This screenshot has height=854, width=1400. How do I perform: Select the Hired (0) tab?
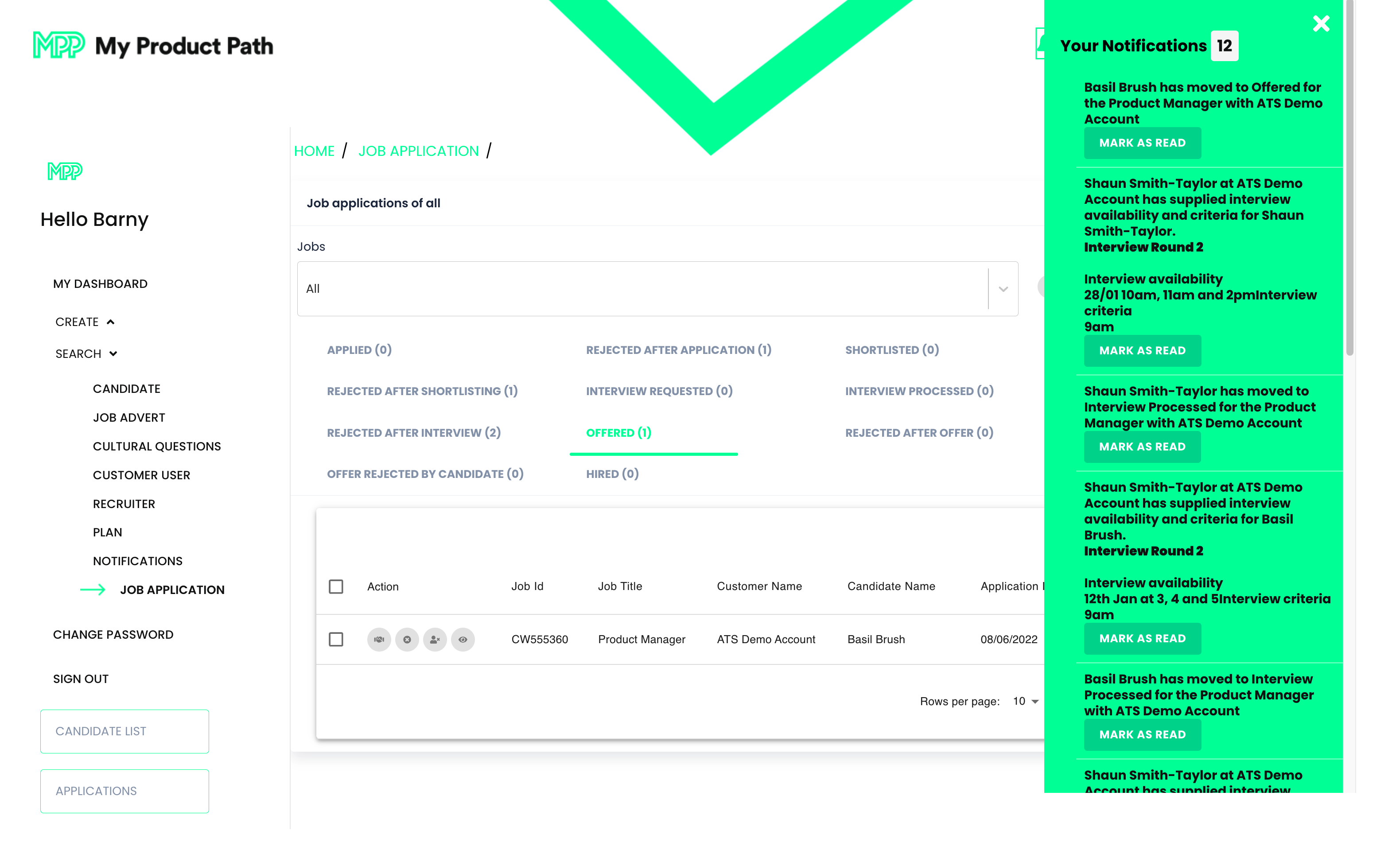tap(612, 474)
